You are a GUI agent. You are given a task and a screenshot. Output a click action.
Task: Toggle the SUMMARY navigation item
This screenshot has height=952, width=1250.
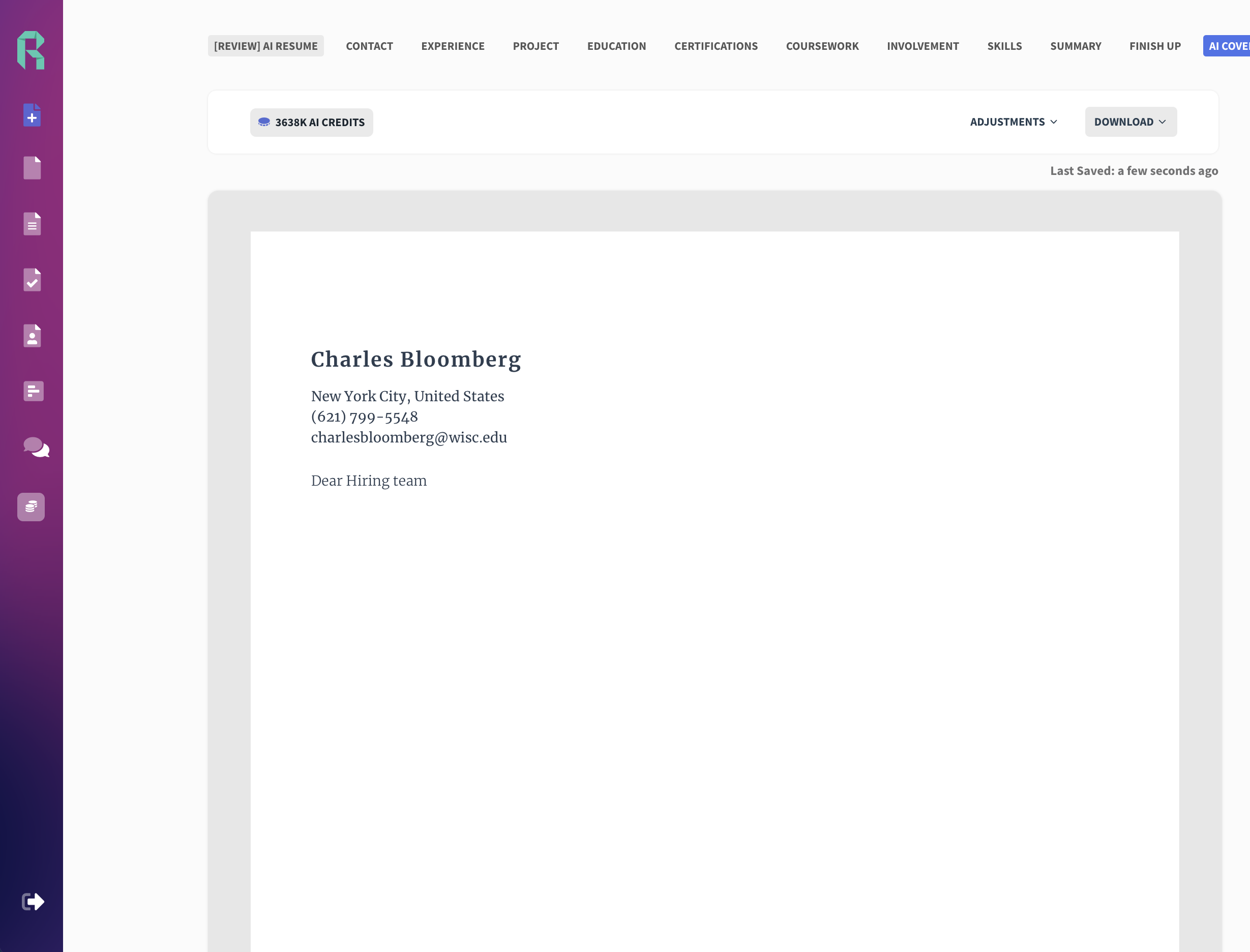tap(1075, 45)
